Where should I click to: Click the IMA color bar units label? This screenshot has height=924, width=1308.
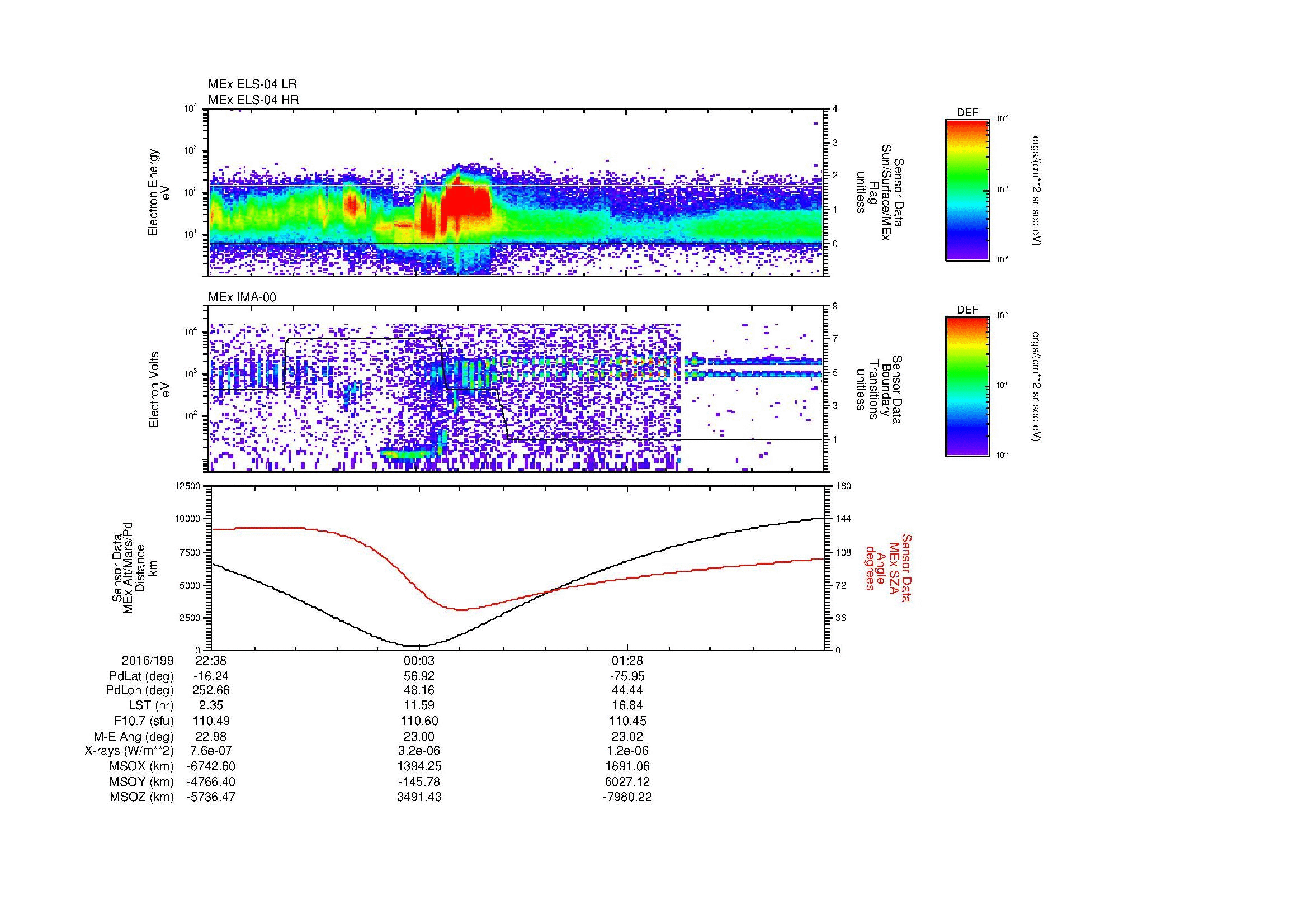pos(1037,387)
